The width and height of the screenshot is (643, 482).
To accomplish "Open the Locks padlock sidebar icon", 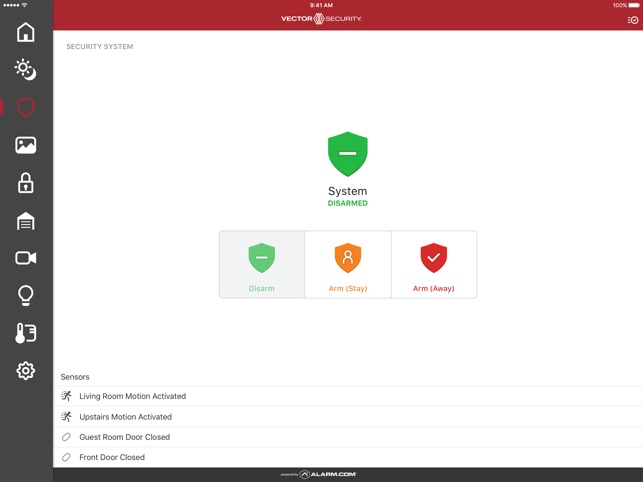I will (x=26, y=183).
